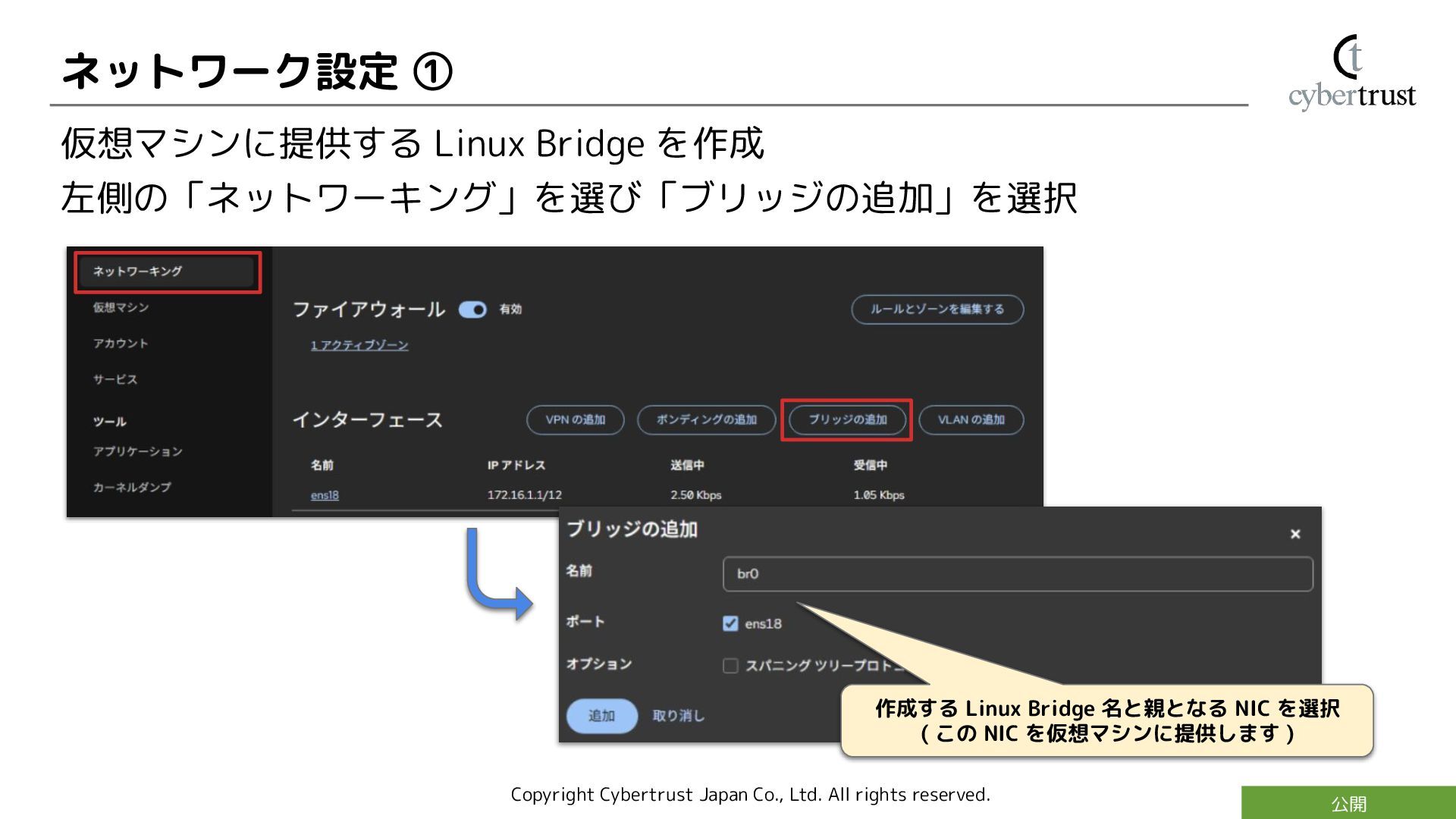Select カーネルダンプ sidebar entry
Screen dimensions: 1456x819
[x=132, y=487]
